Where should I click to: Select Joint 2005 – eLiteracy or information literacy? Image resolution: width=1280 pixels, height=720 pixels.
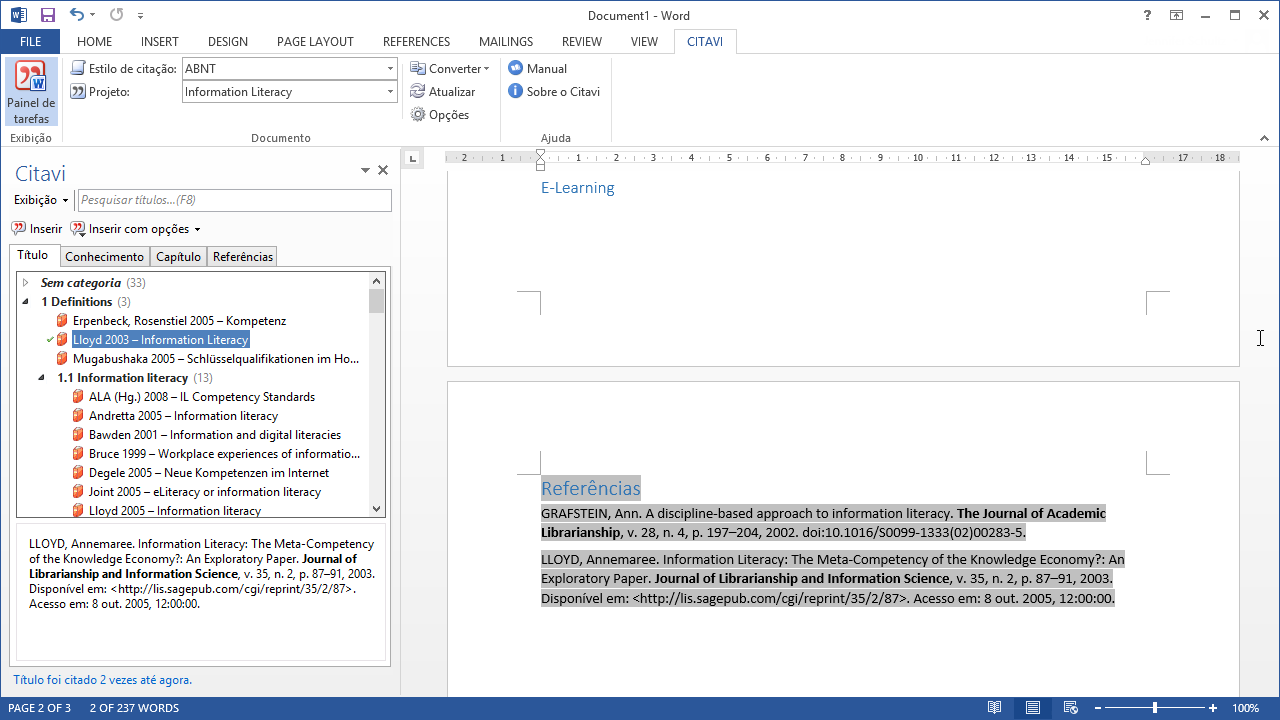(x=205, y=492)
